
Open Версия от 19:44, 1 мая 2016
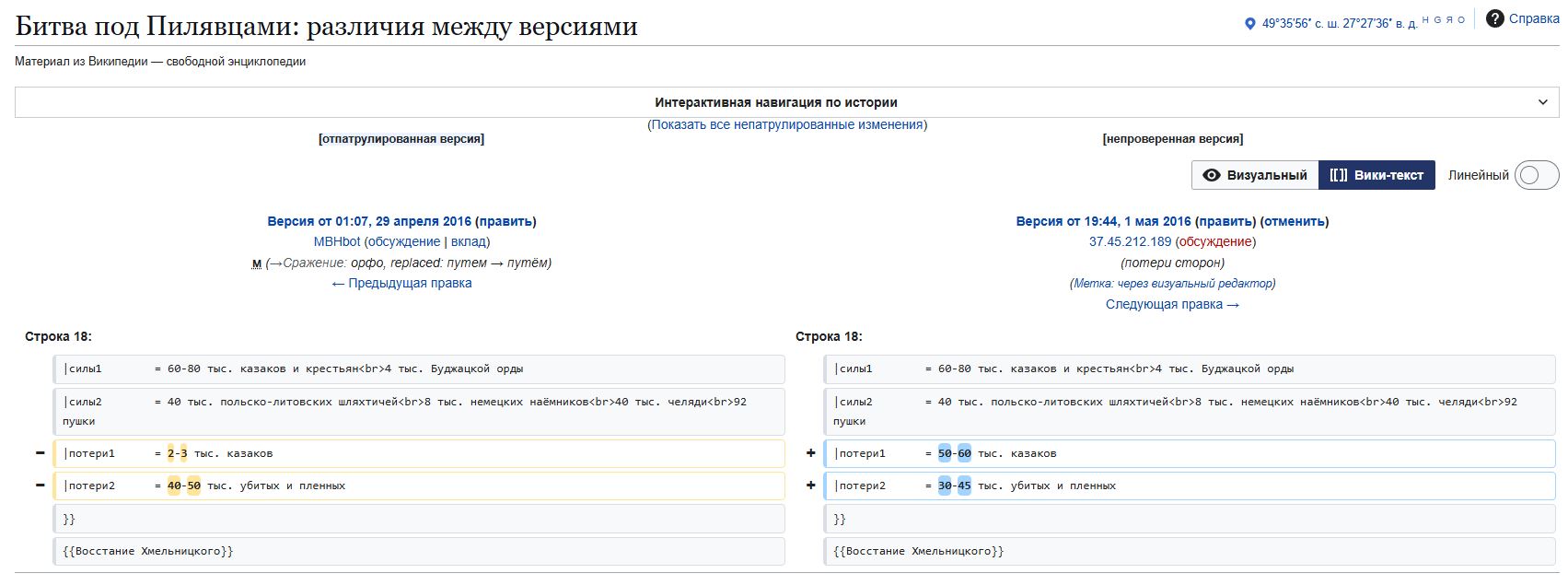click(x=1103, y=221)
